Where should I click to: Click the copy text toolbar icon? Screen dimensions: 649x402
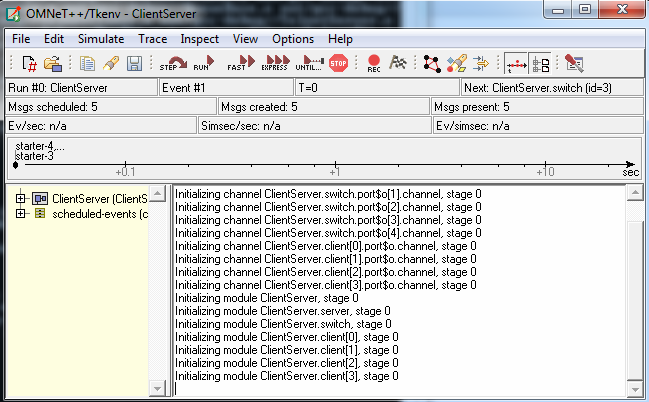[x=87, y=64]
